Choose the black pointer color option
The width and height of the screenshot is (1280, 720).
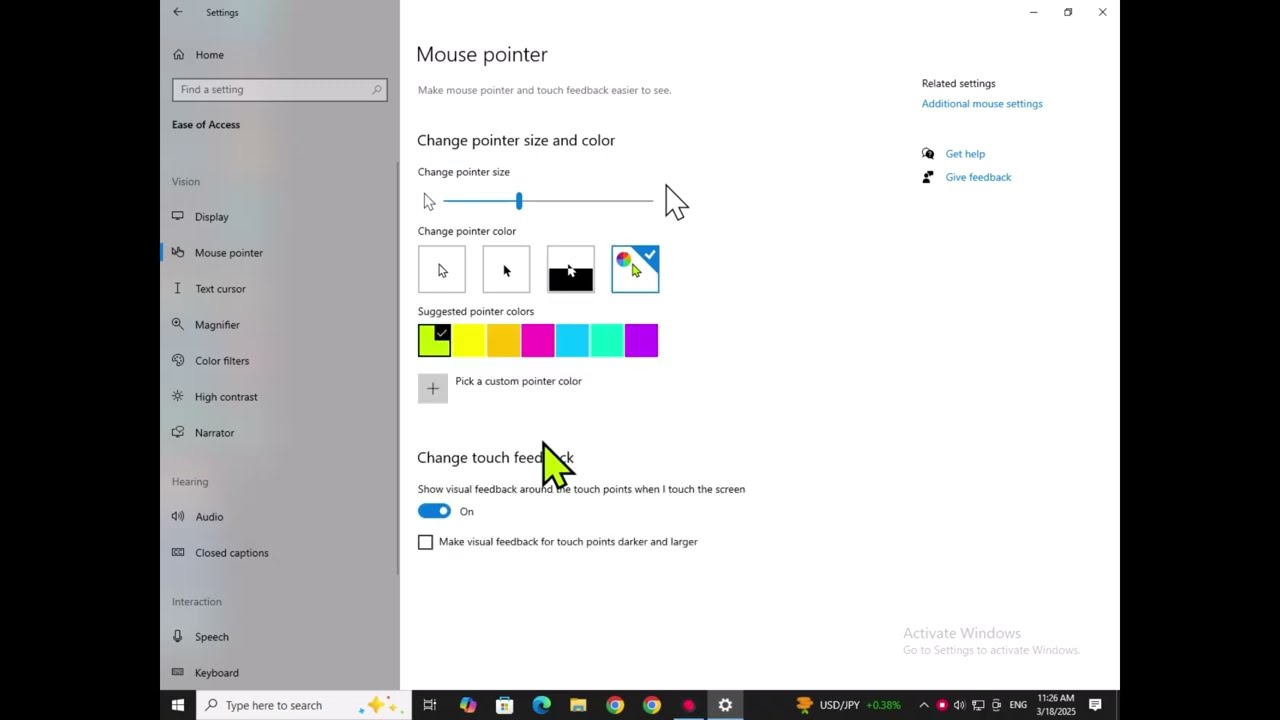(x=506, y=270)
